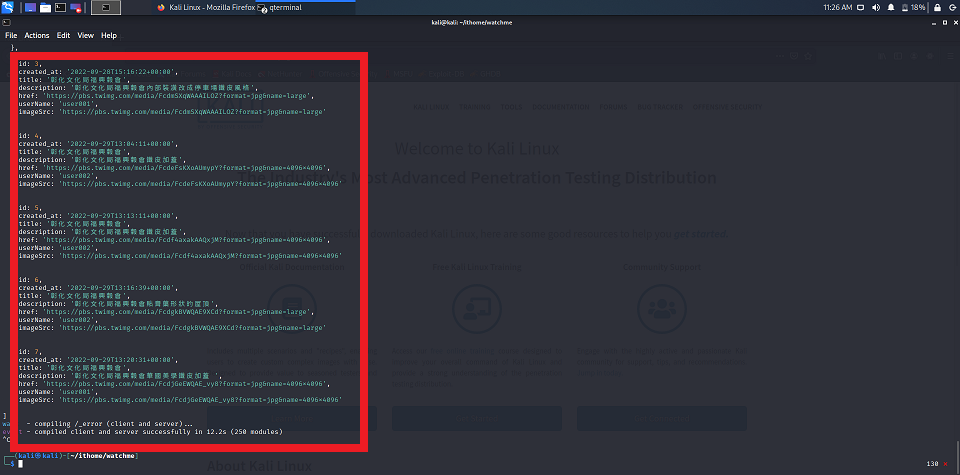Image resolution: width=960 pixels, height=475 pixels.
Task: Open the File menu
Action: click(x=11, y=36)
